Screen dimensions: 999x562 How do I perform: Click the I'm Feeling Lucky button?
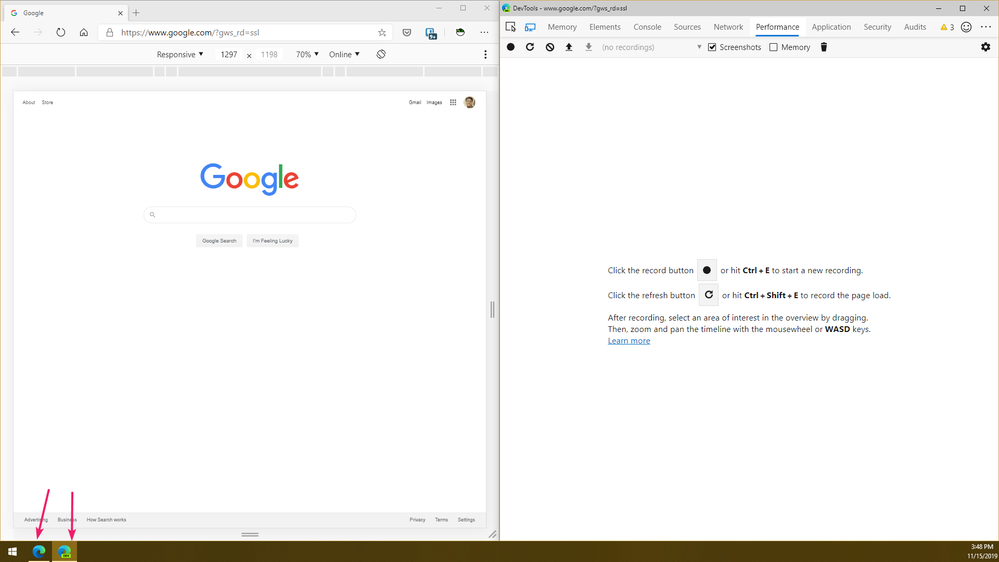pos(273,241)
